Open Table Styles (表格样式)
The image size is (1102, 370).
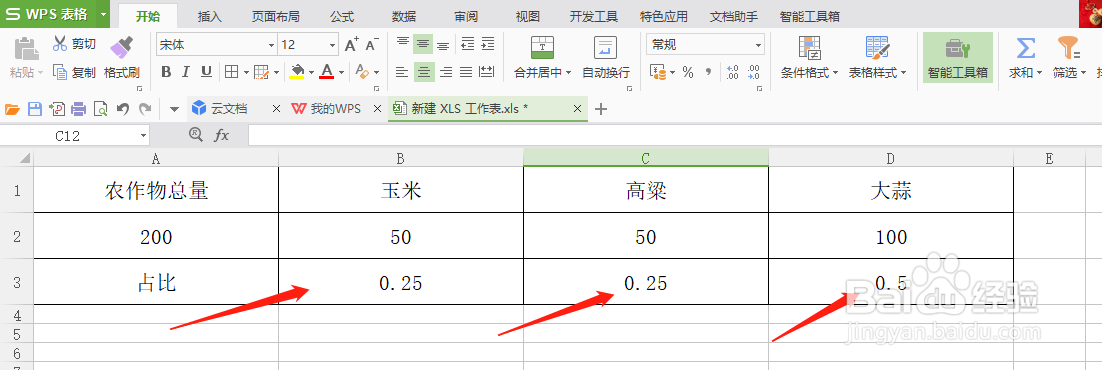coord(878,58)
